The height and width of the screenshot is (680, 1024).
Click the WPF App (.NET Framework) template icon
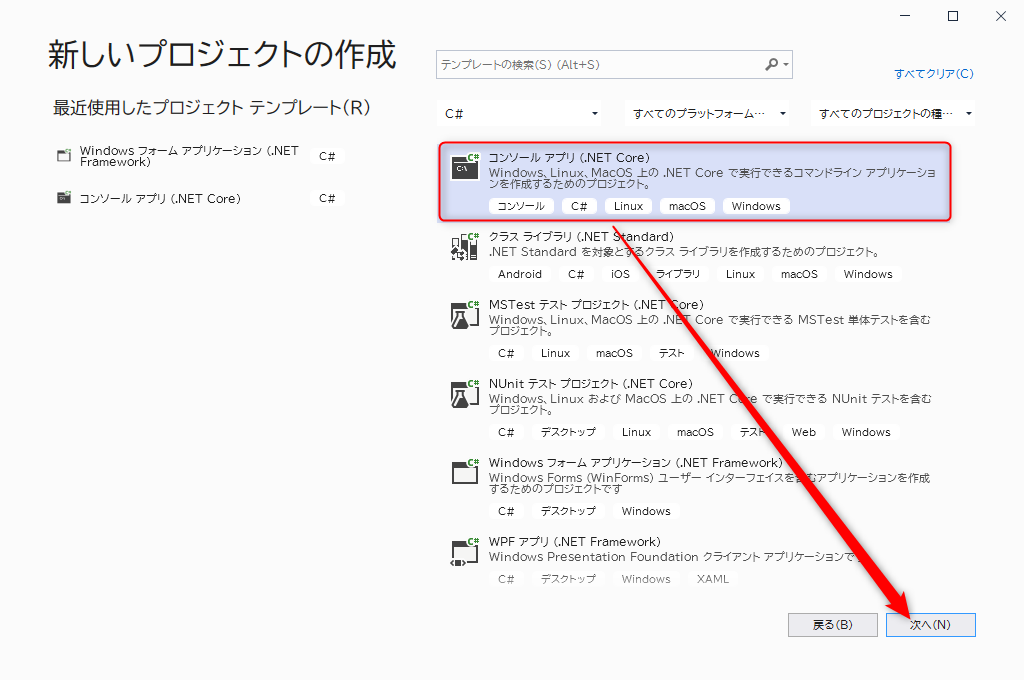pos(465,552)
